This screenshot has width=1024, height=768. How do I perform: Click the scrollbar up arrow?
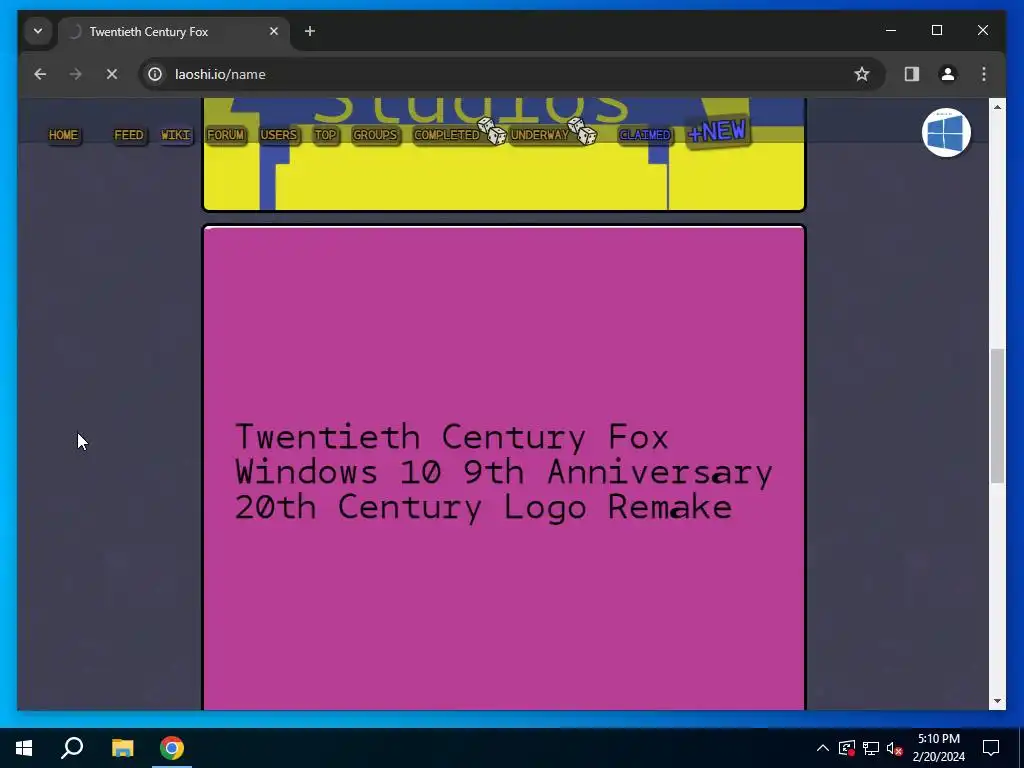click(997, 106)
